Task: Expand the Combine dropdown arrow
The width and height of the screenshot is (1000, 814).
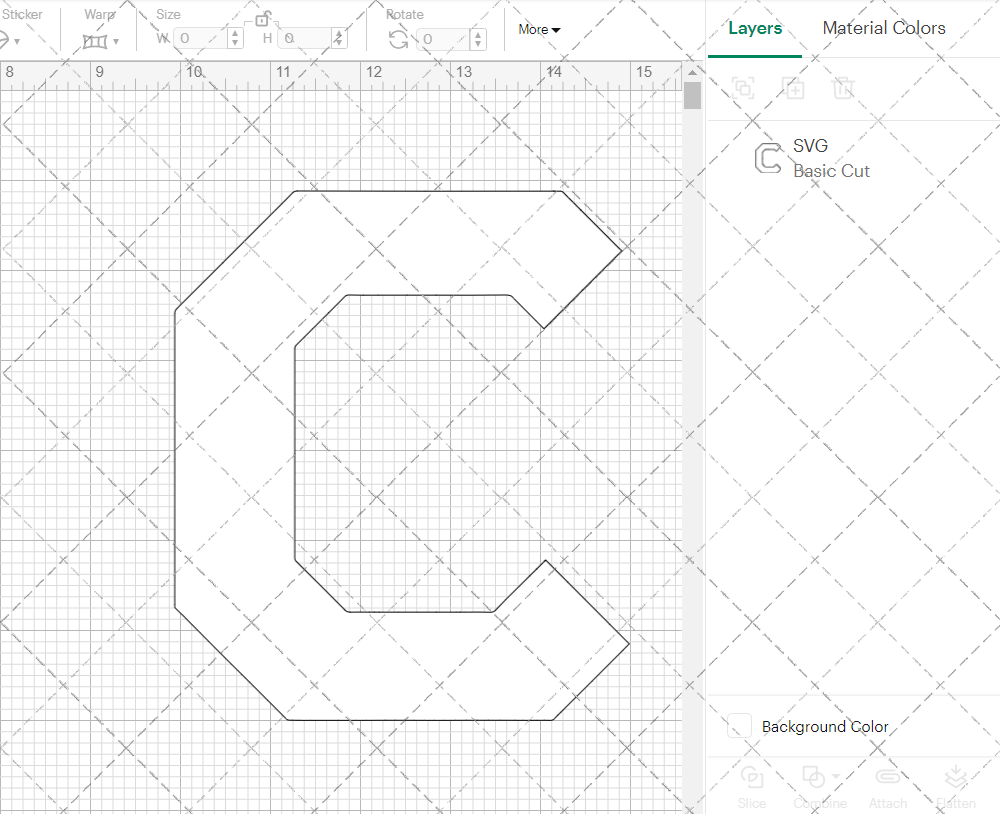Action: click(x=835, y=777)
